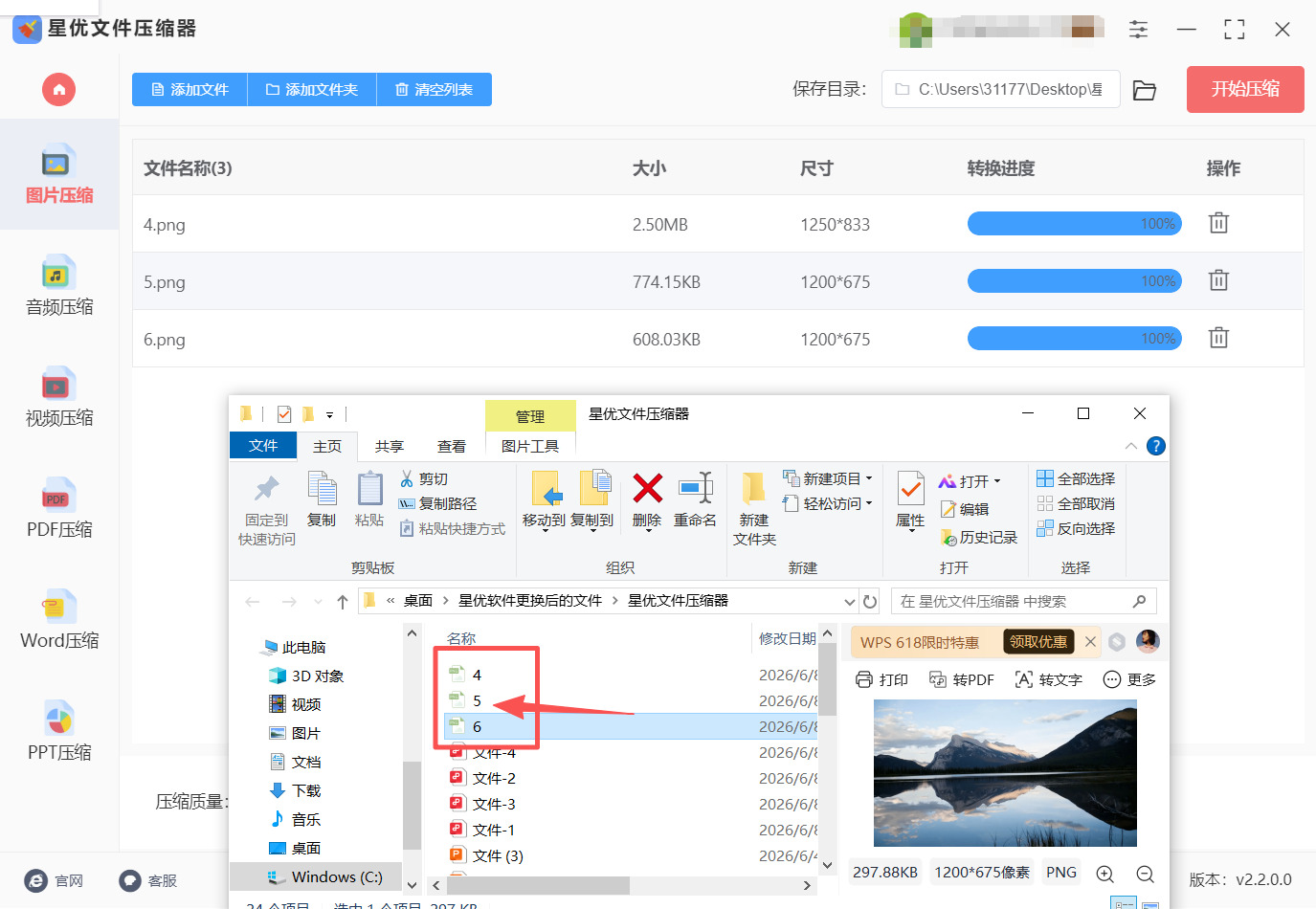1316x909 pixels.
Task: Toggle the quick access properties checkbox
Action: [284, 414]
